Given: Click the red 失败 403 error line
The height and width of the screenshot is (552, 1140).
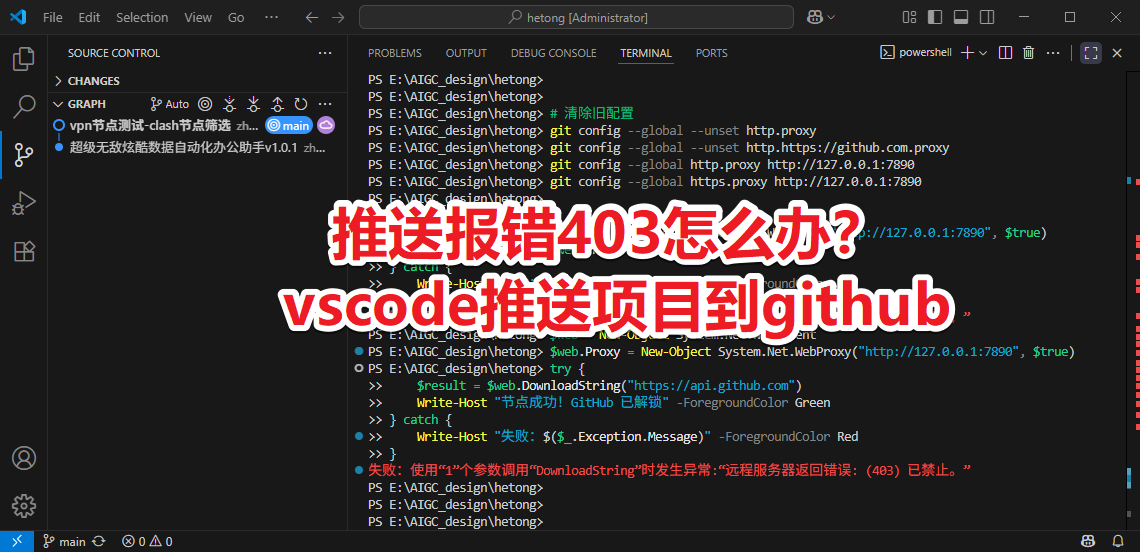Looking at the screenshot, I should [x=670, y=471].
